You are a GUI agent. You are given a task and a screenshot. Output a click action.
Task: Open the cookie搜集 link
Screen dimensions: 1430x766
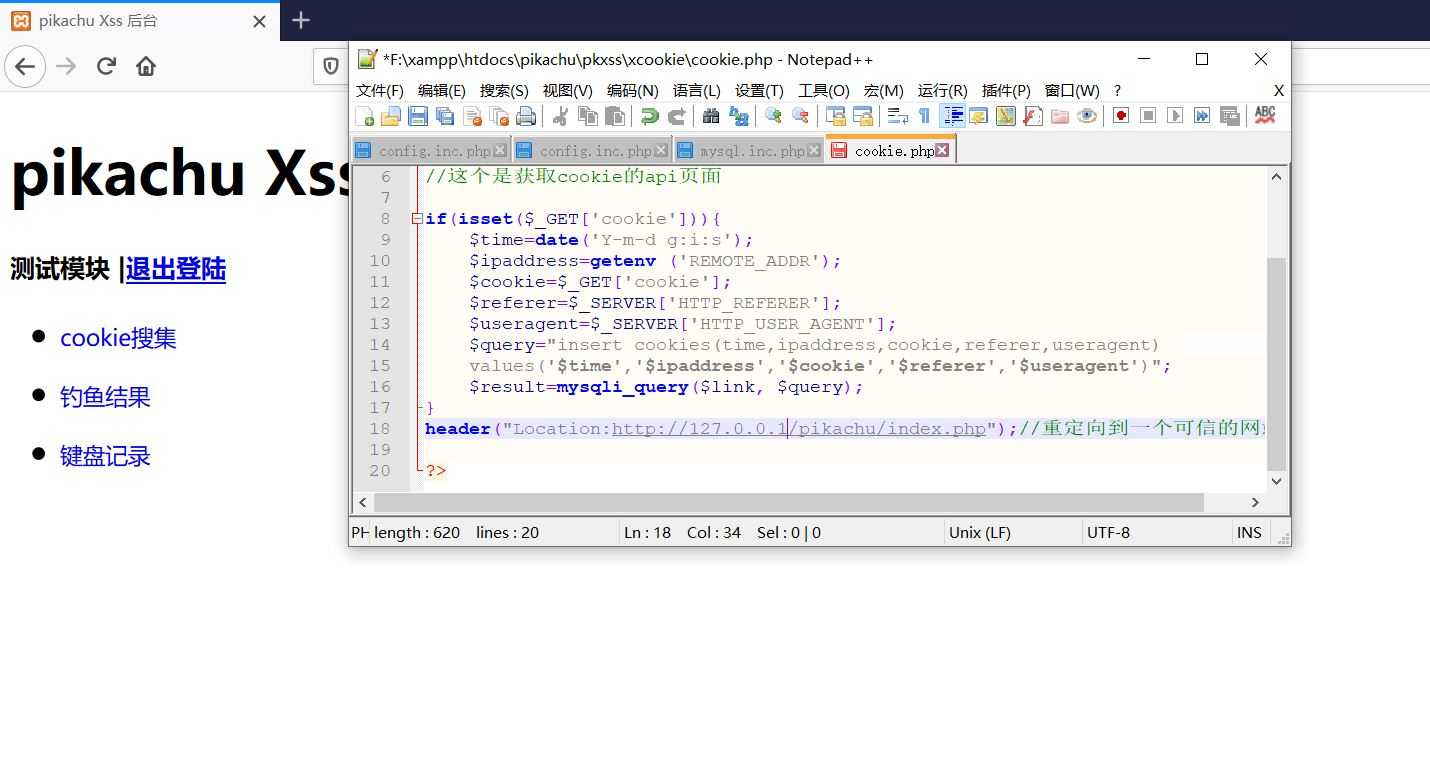118,338
